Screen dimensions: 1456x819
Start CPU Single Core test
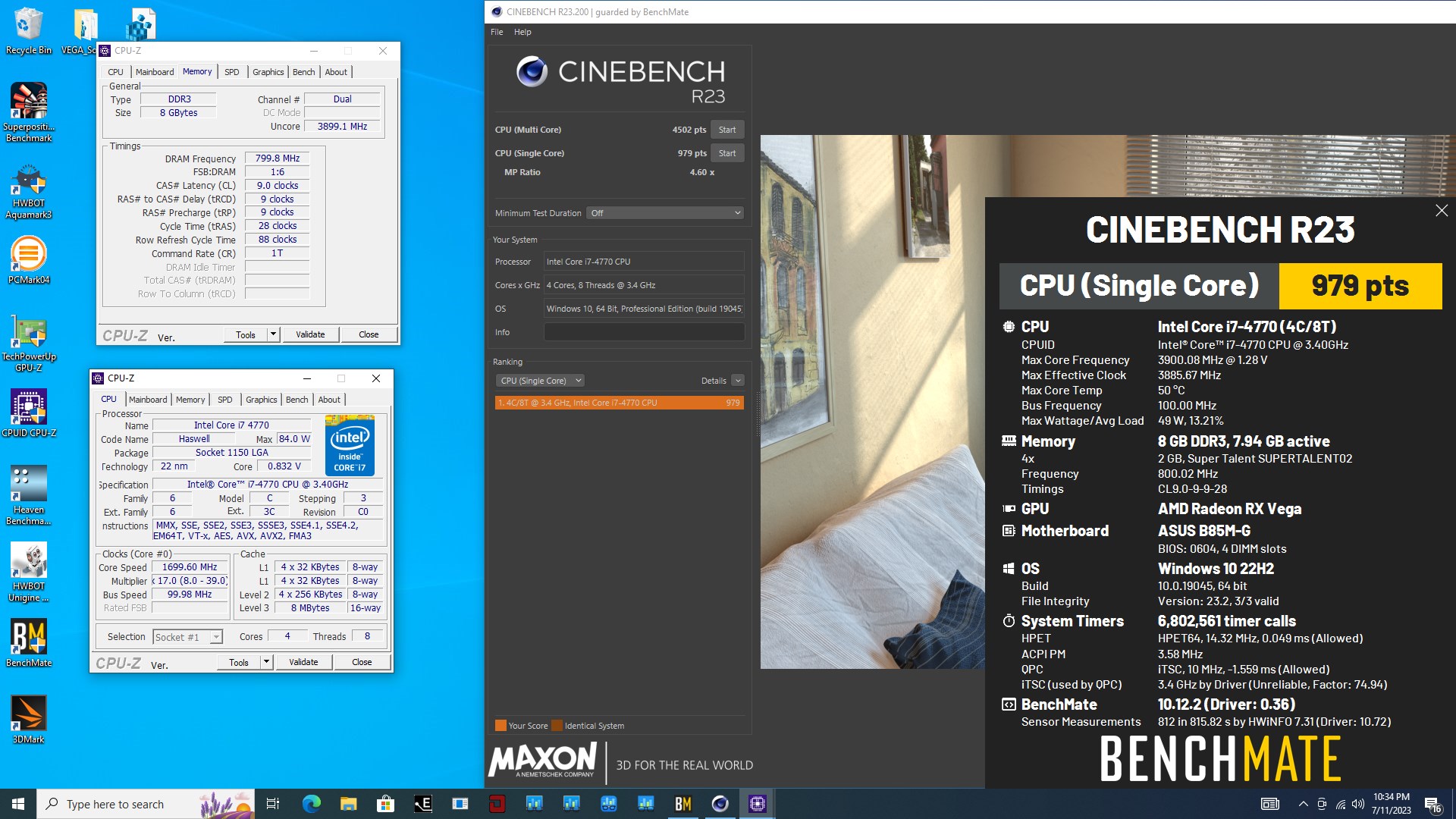(727, 153)
